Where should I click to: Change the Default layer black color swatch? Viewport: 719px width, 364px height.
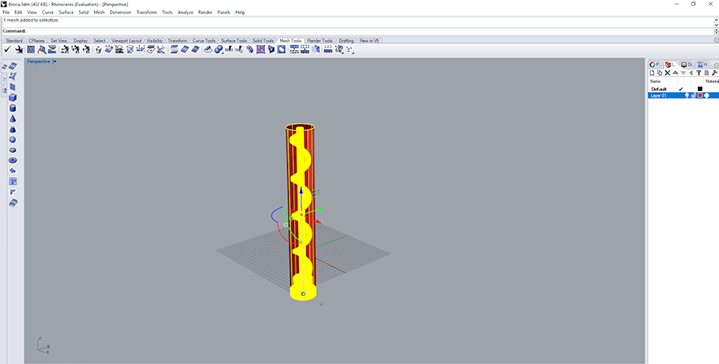(700, 89)
